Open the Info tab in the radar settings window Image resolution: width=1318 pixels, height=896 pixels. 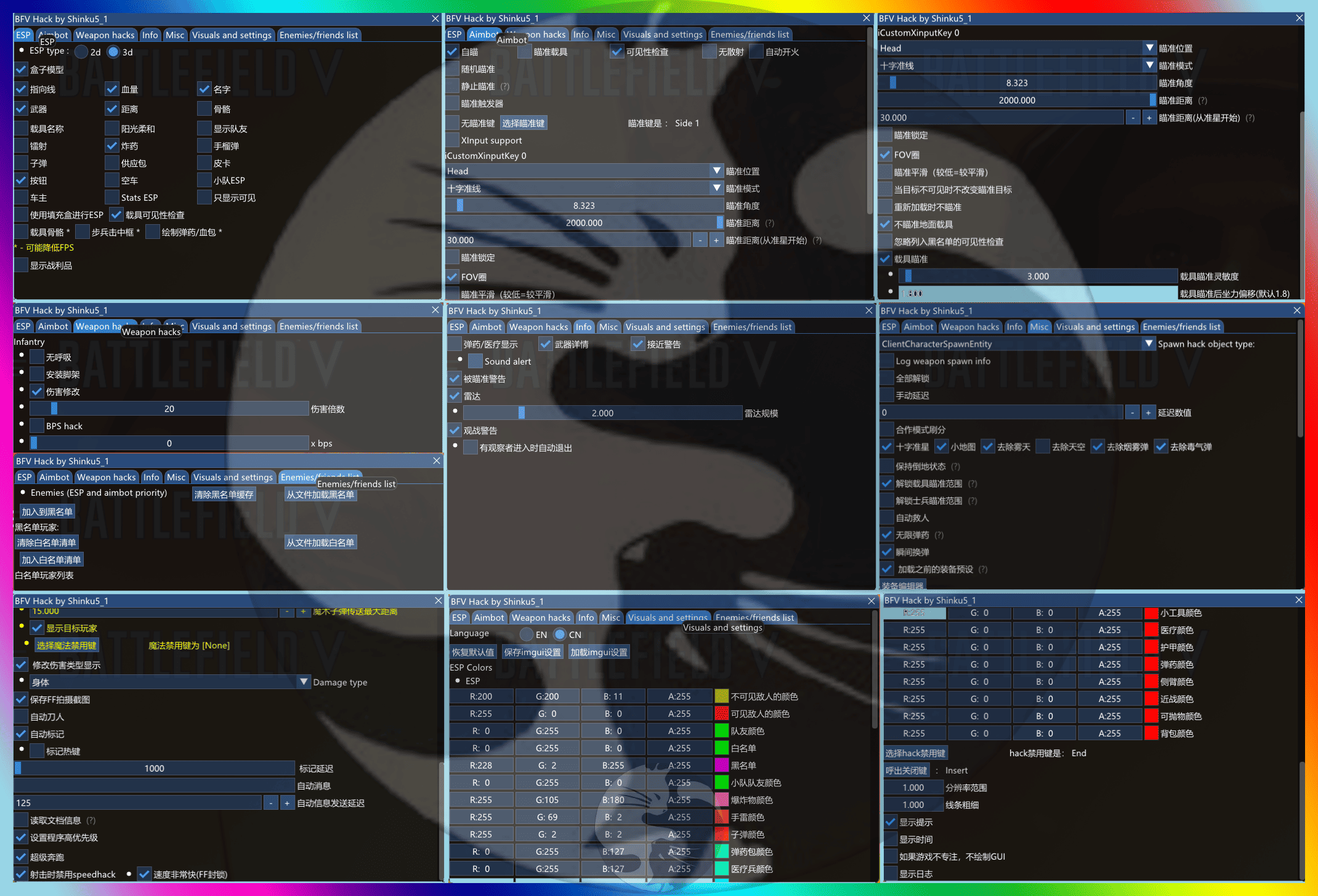[583, 327]
